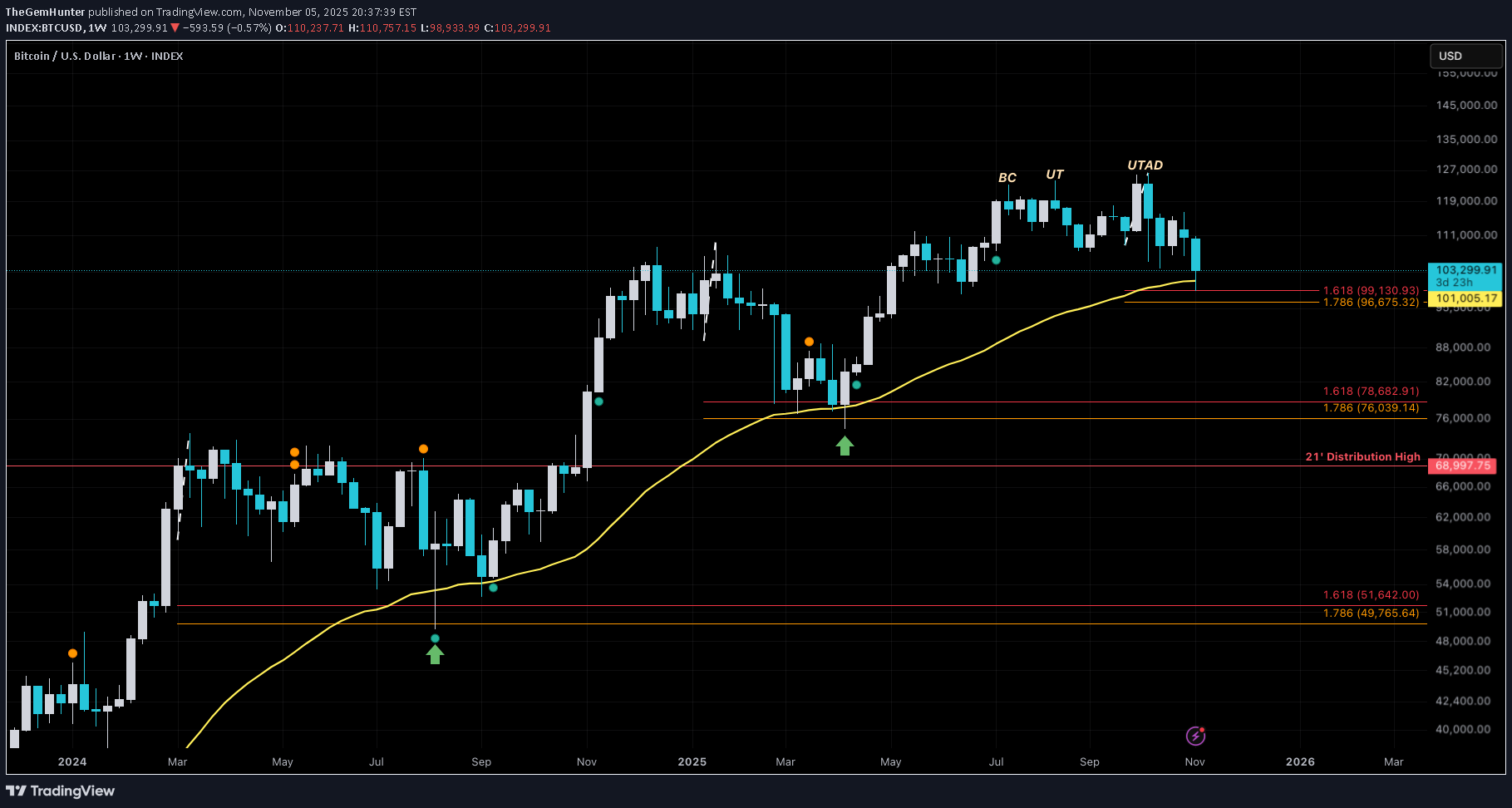Click the 2026 label on the time axis
The width and height of the screenshot is (1512, 808).
(1300, 761)
